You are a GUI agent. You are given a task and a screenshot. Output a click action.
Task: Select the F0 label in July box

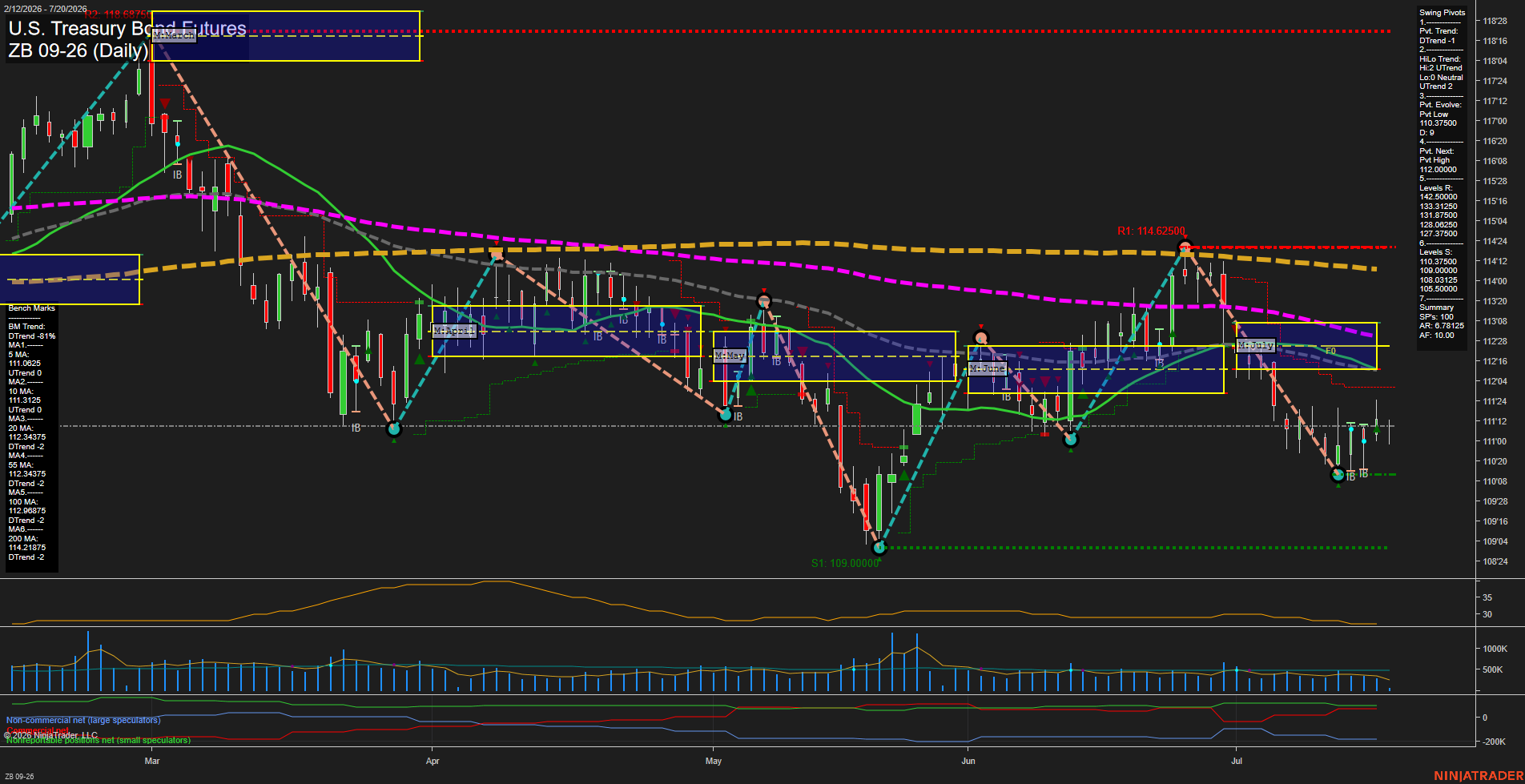[x=1330, y=351]
